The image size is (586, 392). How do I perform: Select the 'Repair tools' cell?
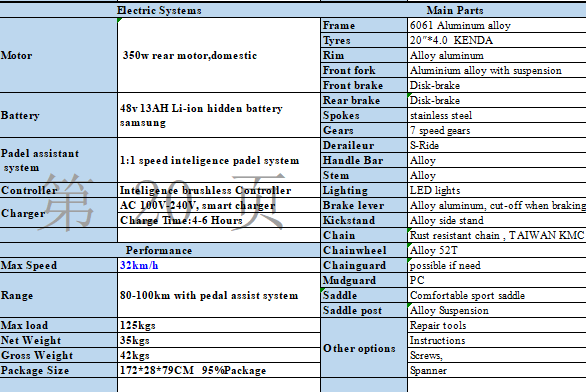click(497, 325)
